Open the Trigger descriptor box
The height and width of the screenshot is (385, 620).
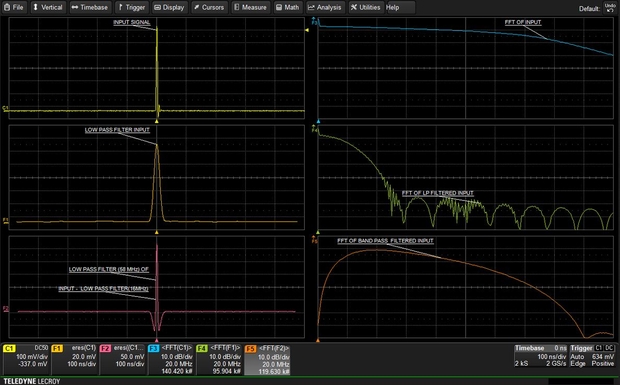coord(592,356)
